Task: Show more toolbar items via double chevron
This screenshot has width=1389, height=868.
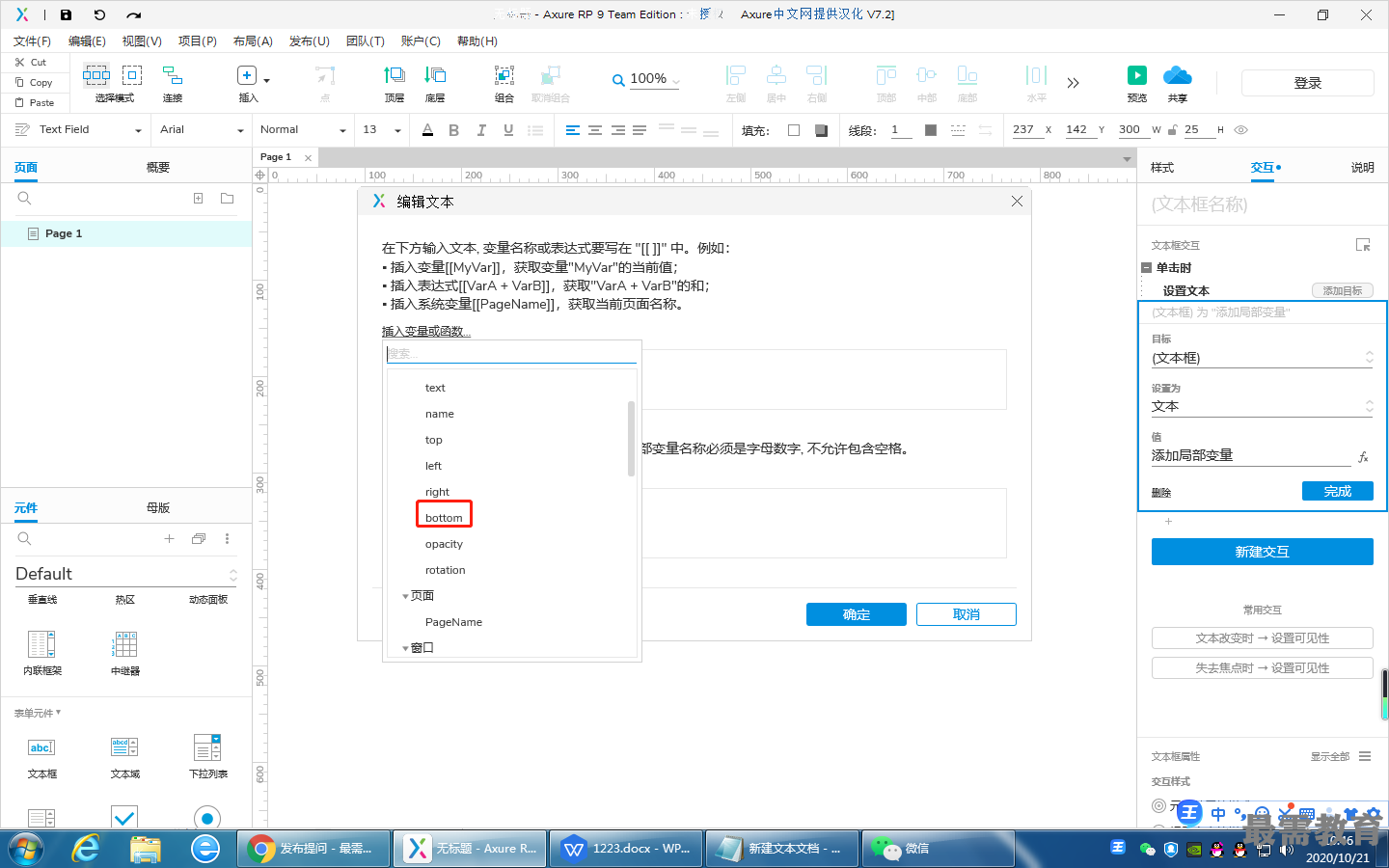Action: point(1073,83)
